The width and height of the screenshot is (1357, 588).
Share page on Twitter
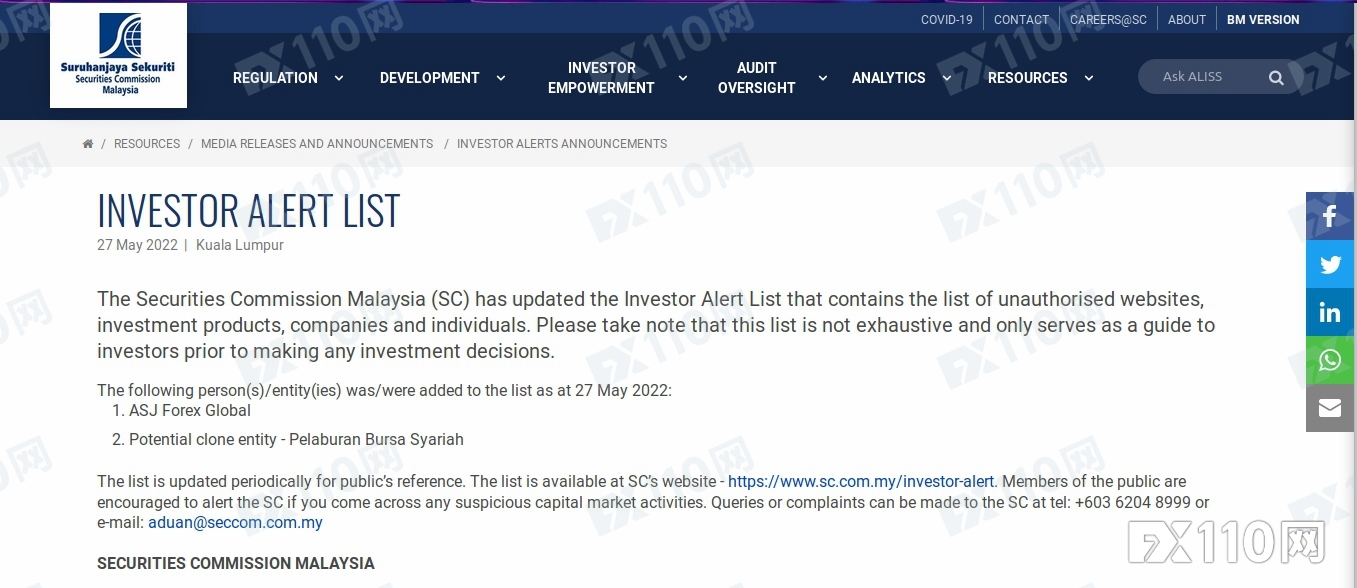[1330, 264]
